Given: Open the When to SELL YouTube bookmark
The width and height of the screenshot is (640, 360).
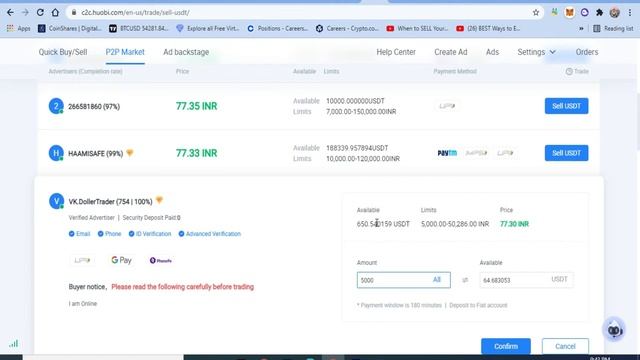Looking at the screenshot, I should coord(417,29).
